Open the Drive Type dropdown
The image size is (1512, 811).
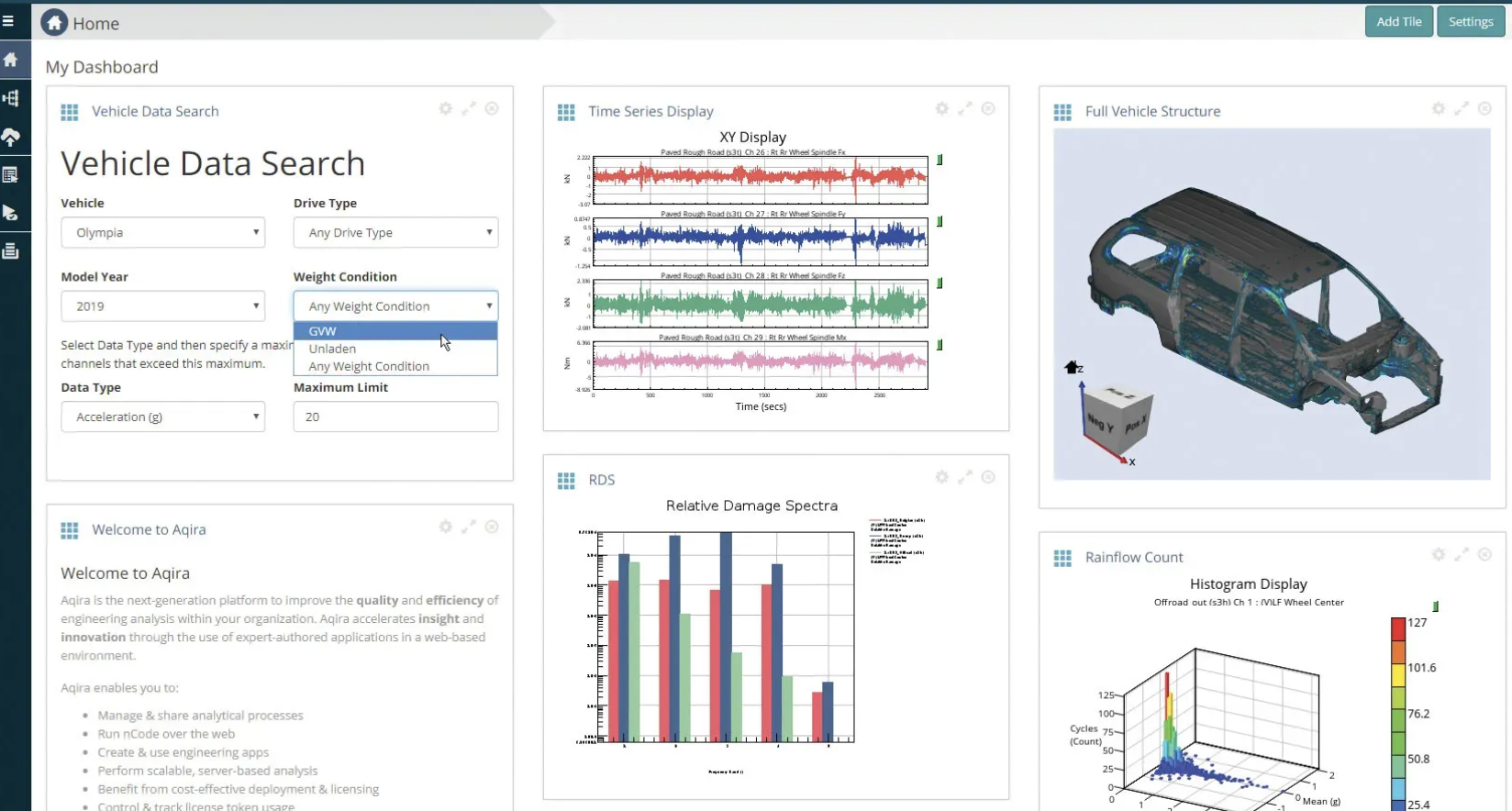395,232
